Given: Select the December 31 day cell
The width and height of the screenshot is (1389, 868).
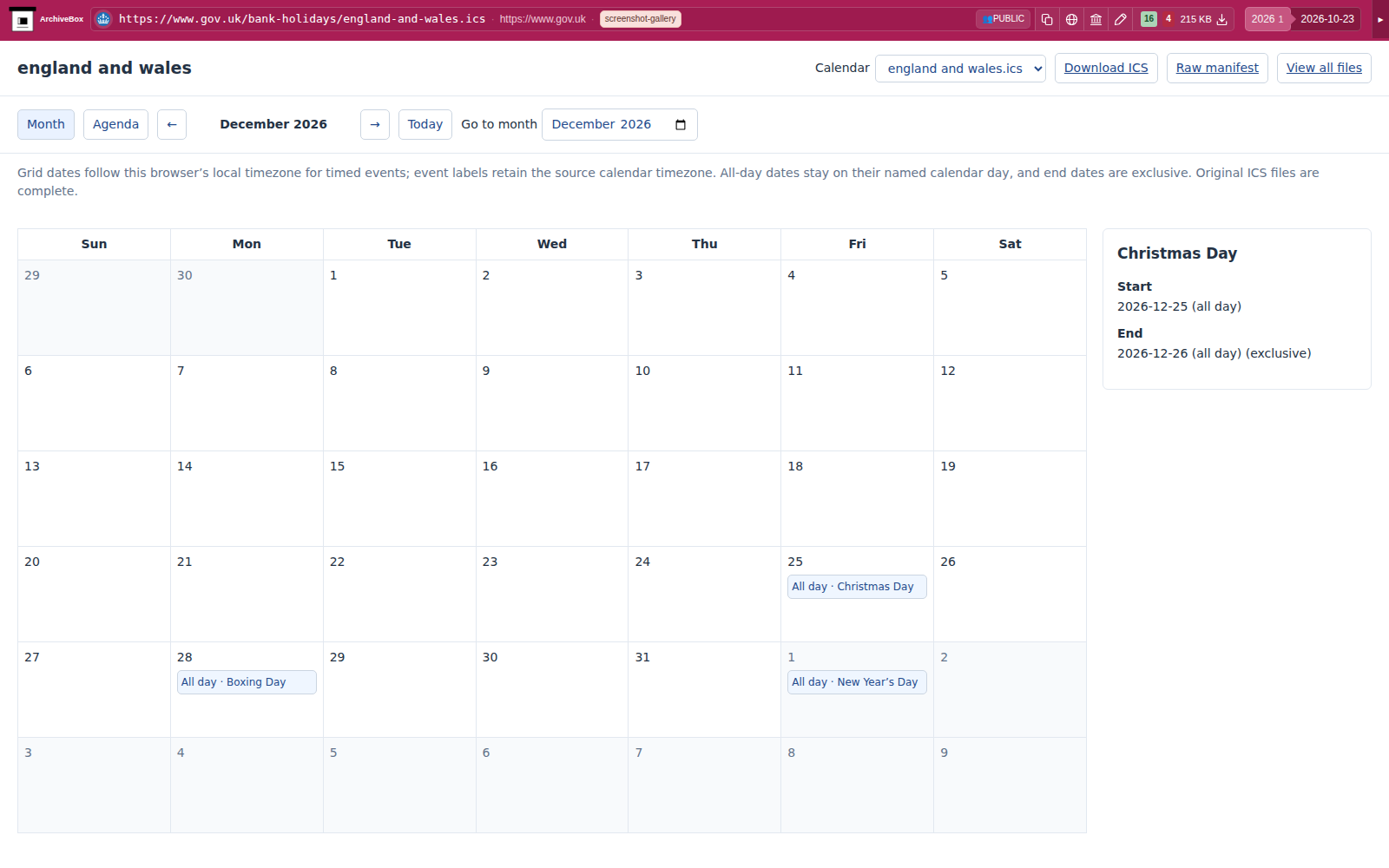Looking at the screenshot, I should pyautogui.click(x=704, y=689).
